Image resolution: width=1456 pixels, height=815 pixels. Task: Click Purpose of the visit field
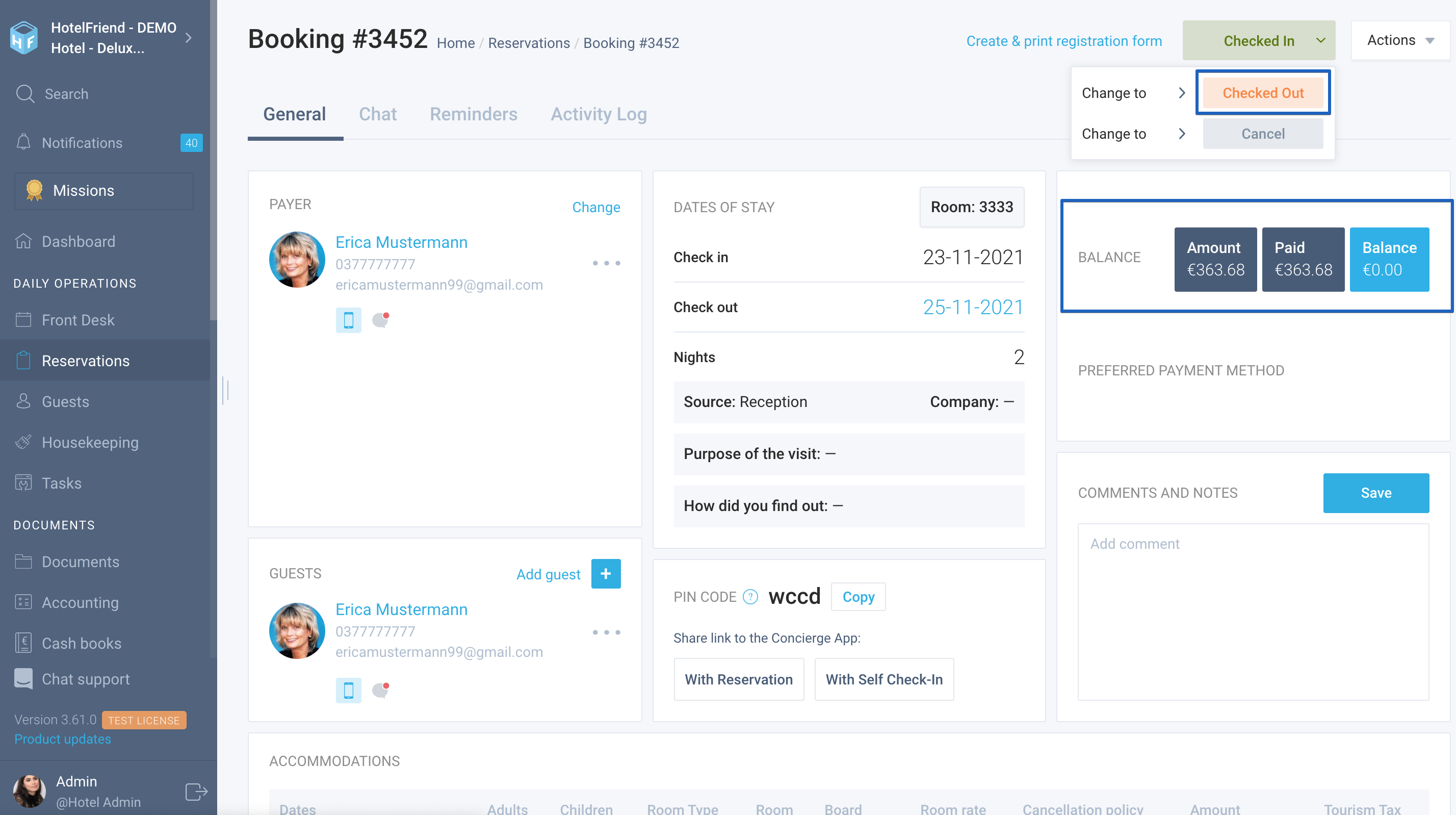(x=849, y=453)
